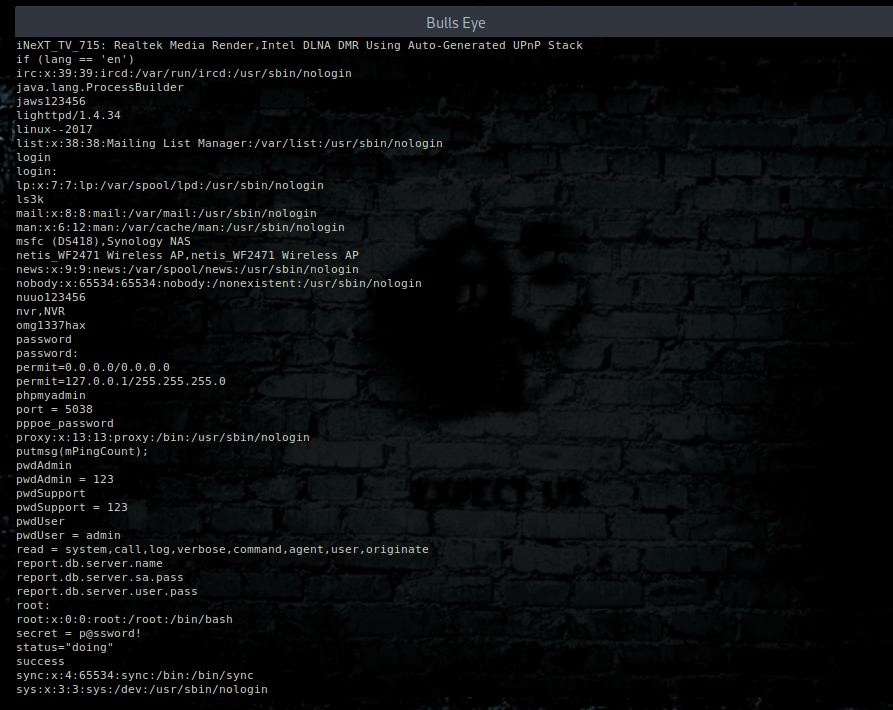The height and width of the screenshot is (710, 893).
Task: Select 'msfc (DS418),Synology NAS' line
Action: [x=103, y=241]
